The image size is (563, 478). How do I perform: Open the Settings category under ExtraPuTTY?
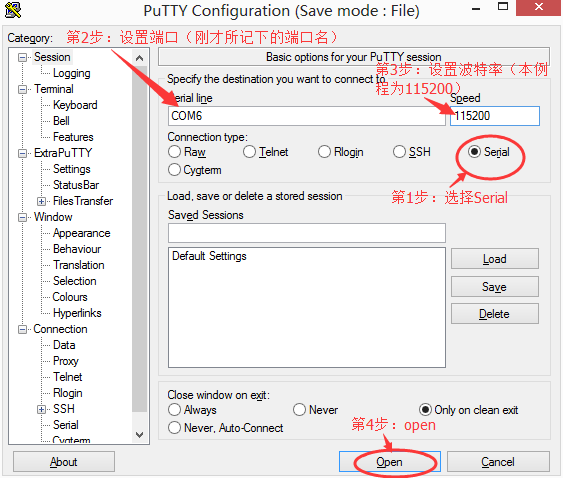tap(71, 169)
